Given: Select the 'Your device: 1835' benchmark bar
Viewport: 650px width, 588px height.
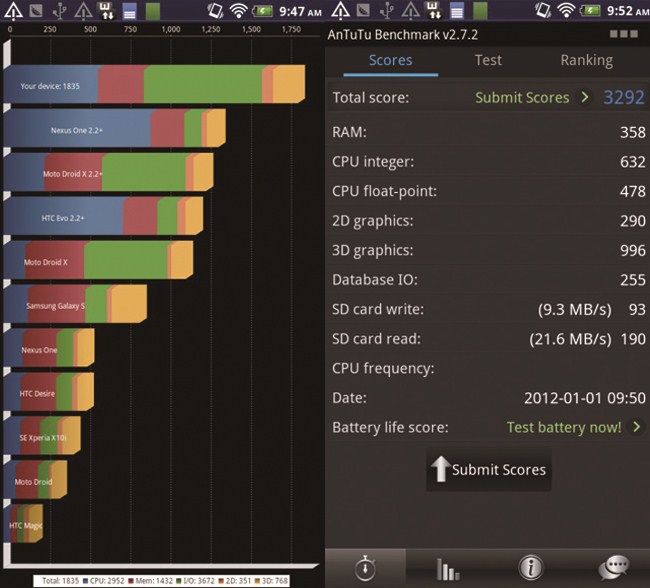Looking at the screenshot, I should coord(153,85).
